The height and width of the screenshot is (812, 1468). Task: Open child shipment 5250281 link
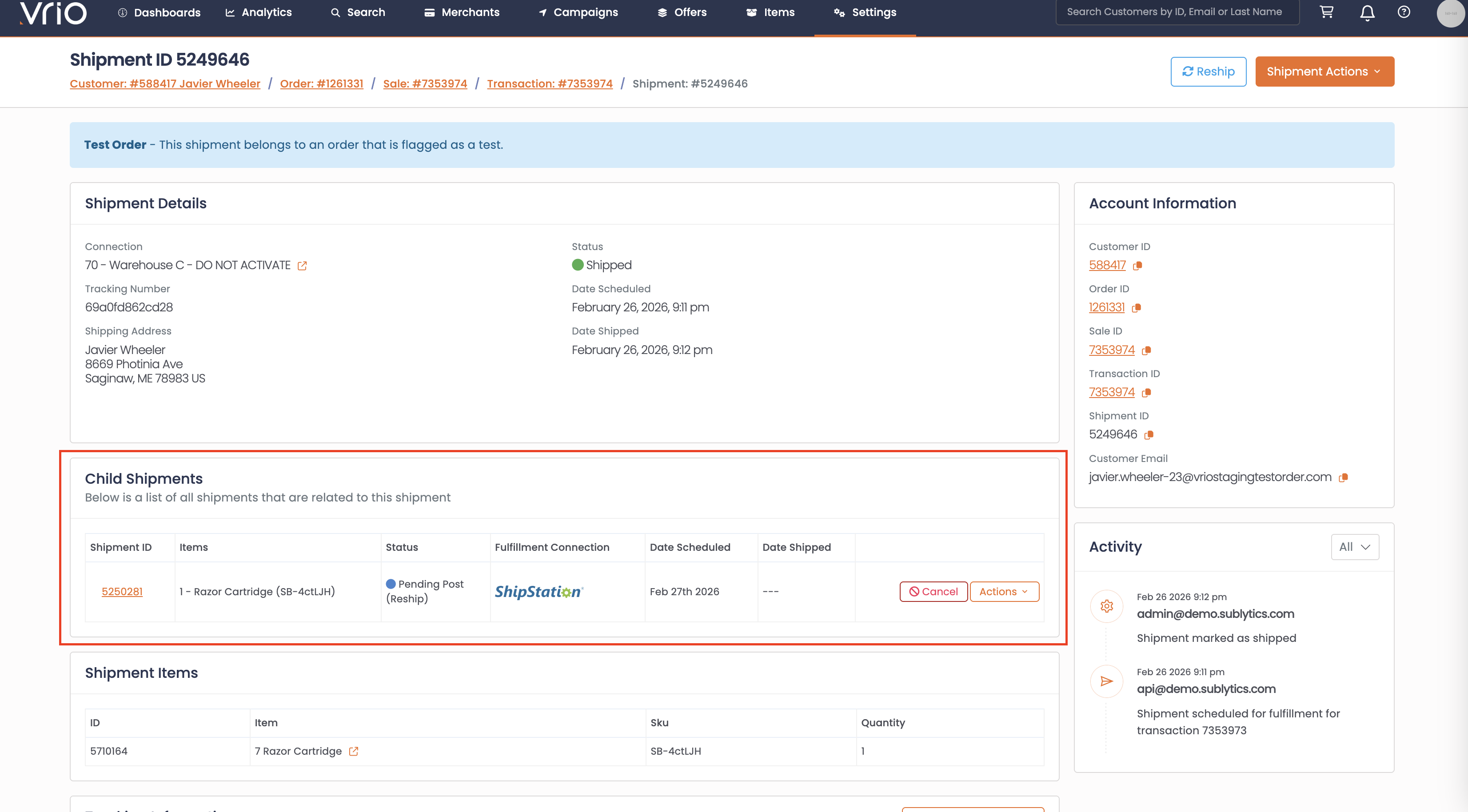click(122, 592)
